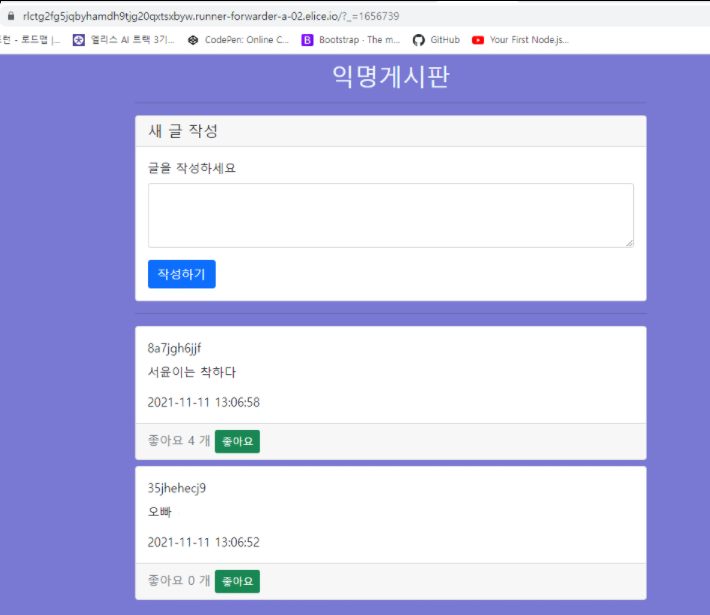The width and height of the screenshot is (710, 615).
Task: Click post author 8a7jgh6jjf
Action: pyautogui.click(x=174, y=348)
